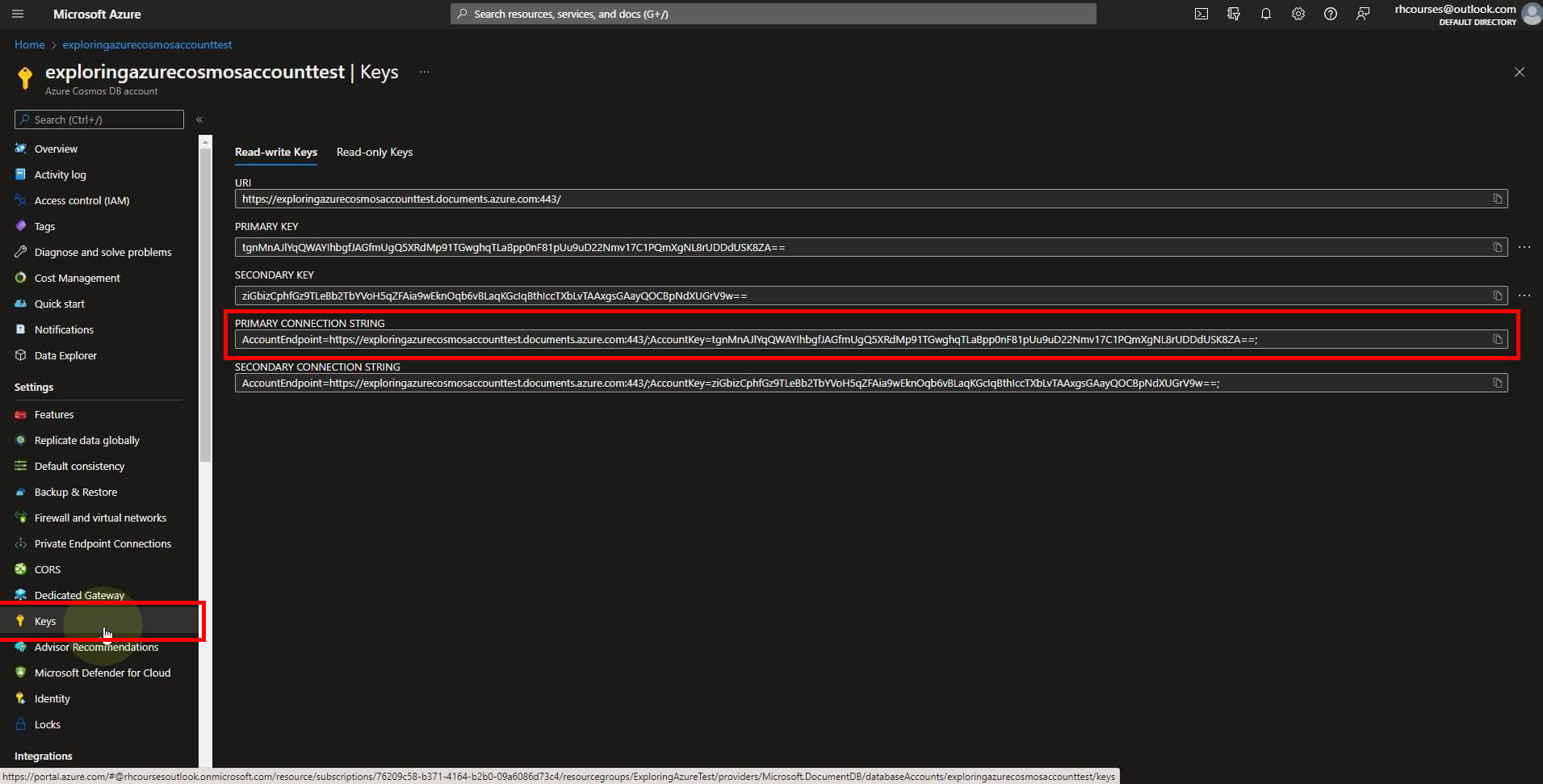
Task: Copy the Secondary Connection String
Action: [x=1498, y=383]
